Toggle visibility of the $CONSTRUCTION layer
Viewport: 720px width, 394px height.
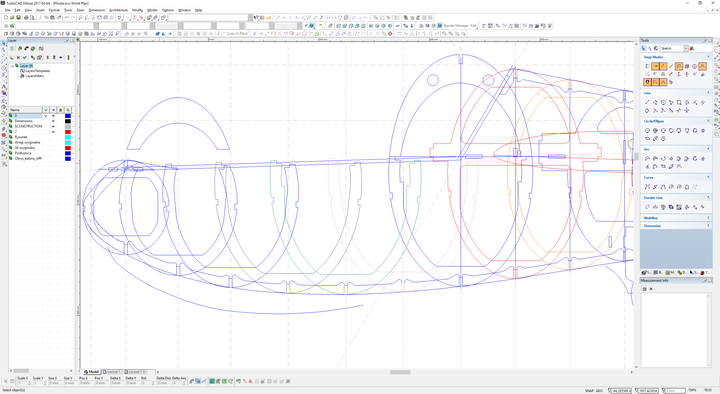tap(53, 126)
